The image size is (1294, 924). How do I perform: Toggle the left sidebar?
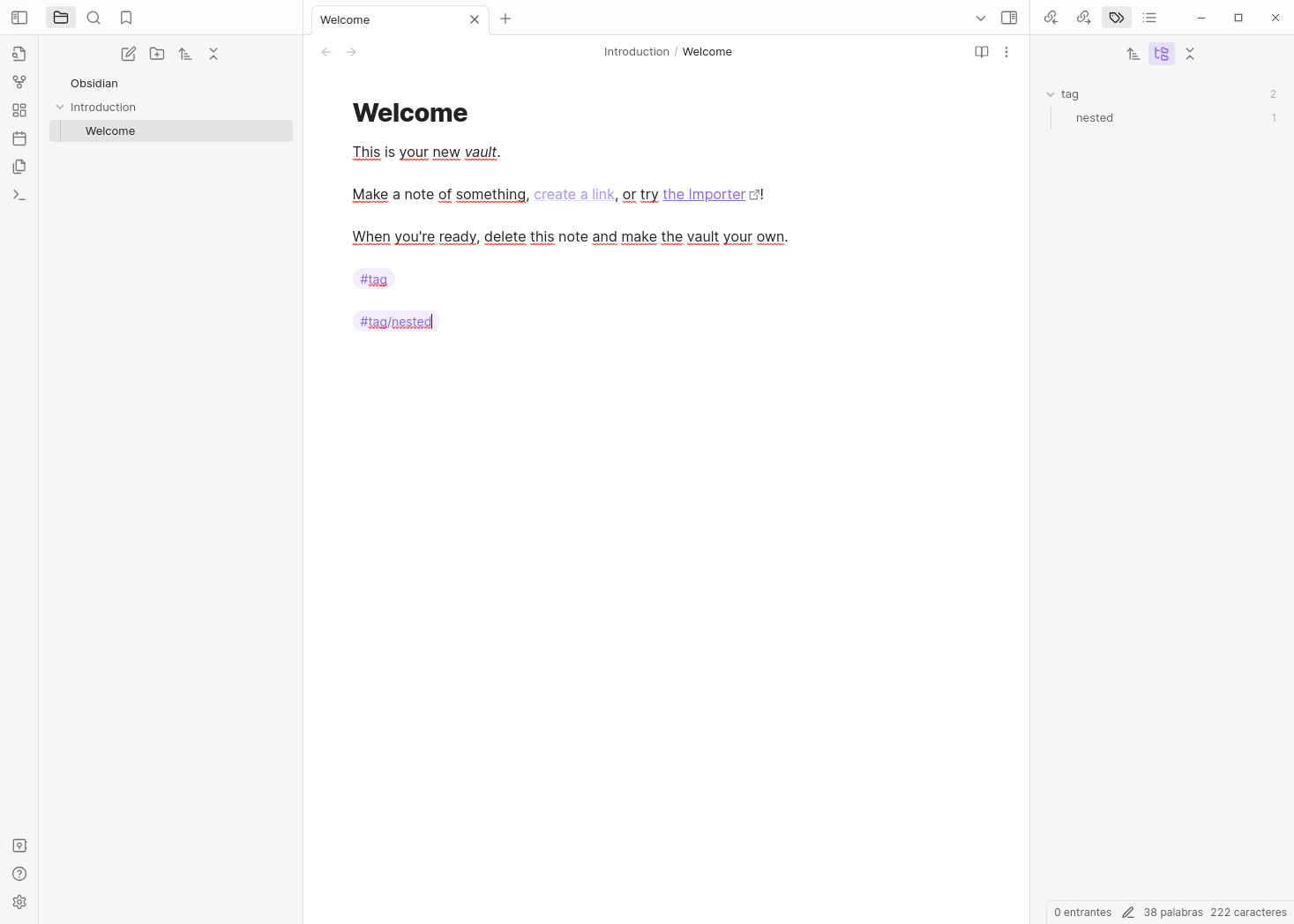[x=19, y=18]
